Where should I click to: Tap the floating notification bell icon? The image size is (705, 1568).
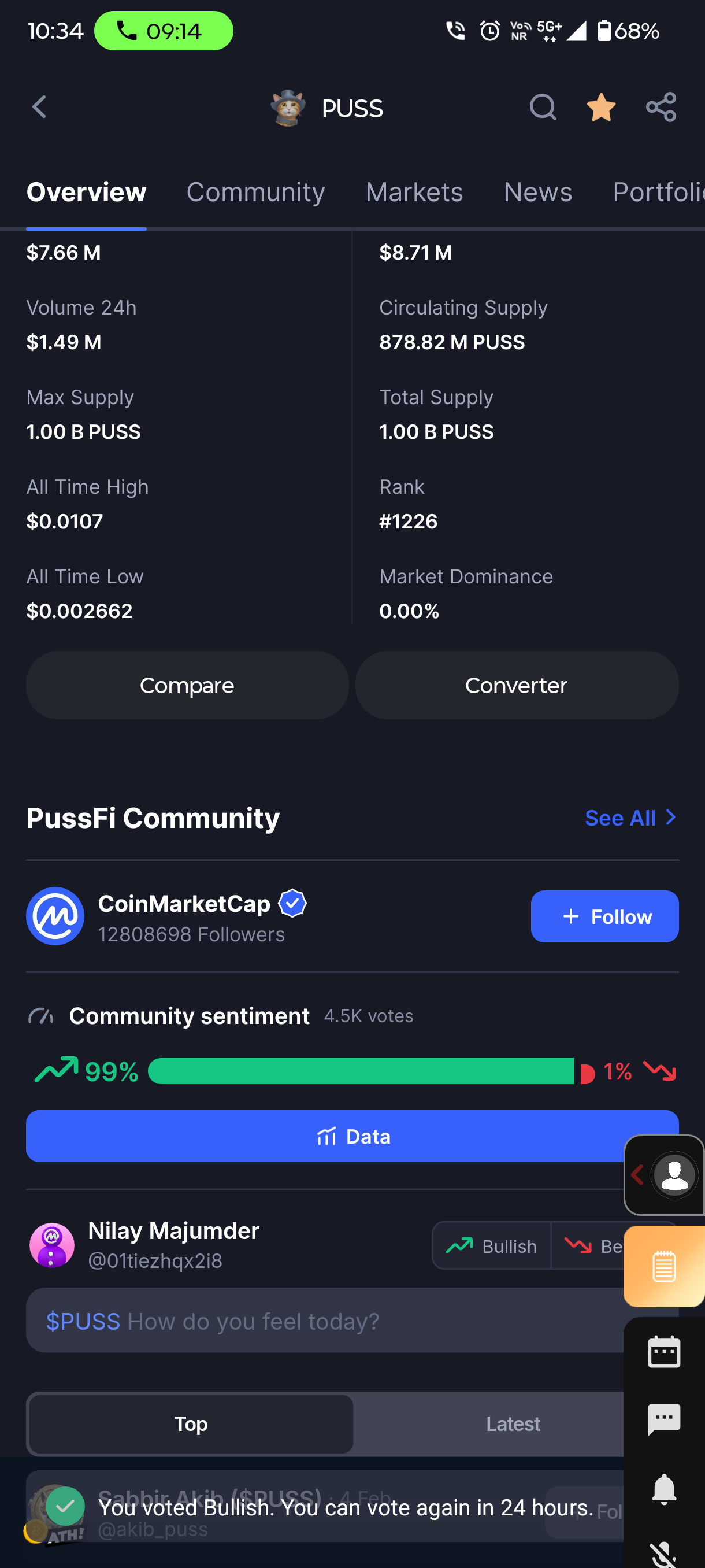tap(663, 1489)
